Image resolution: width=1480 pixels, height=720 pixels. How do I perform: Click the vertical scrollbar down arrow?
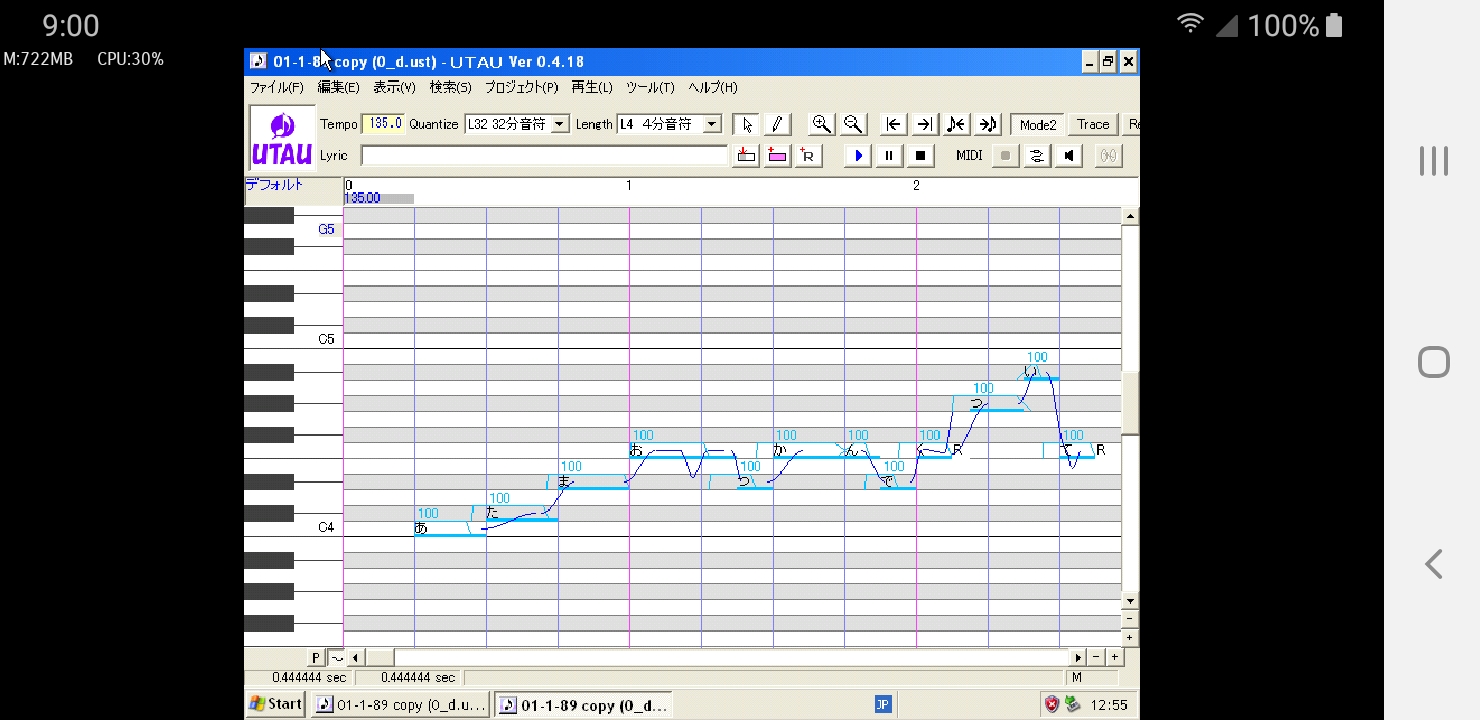point(1130,601)
